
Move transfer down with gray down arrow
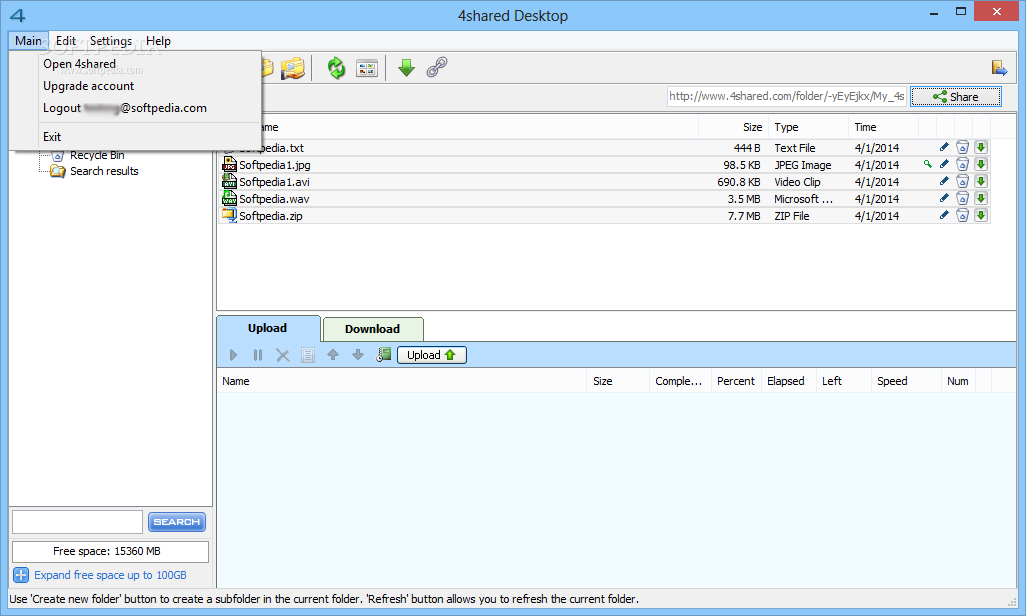coord(357,355)
